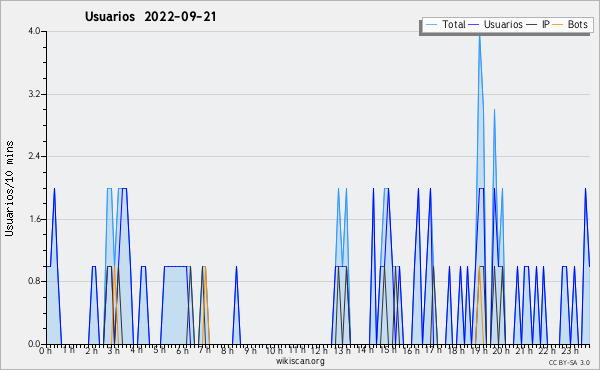Click the tallest Total peak at 4.0
The image size is (600, 370).
pyautogui.click(x=479, y=36)
